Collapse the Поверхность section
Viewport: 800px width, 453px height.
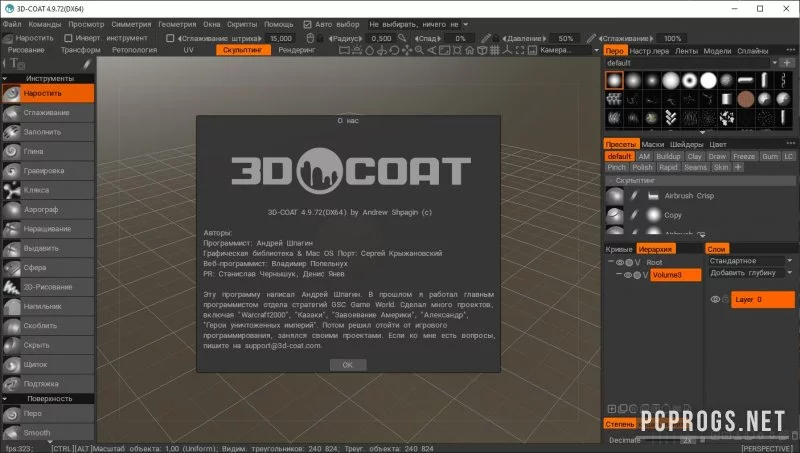click(5, 399)
